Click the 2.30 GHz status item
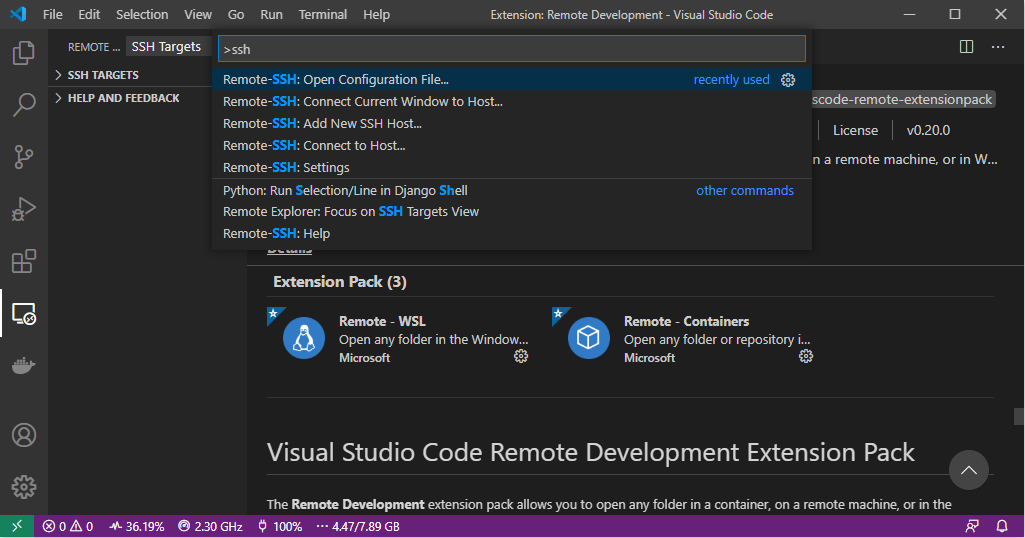1025x538 pixels. (x=210, y=526)
